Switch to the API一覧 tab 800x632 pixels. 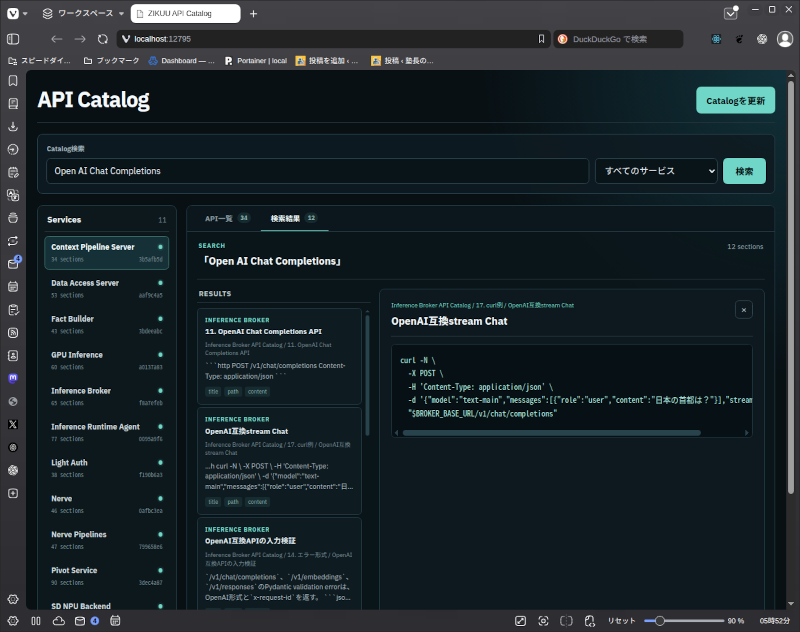[227, 218]
